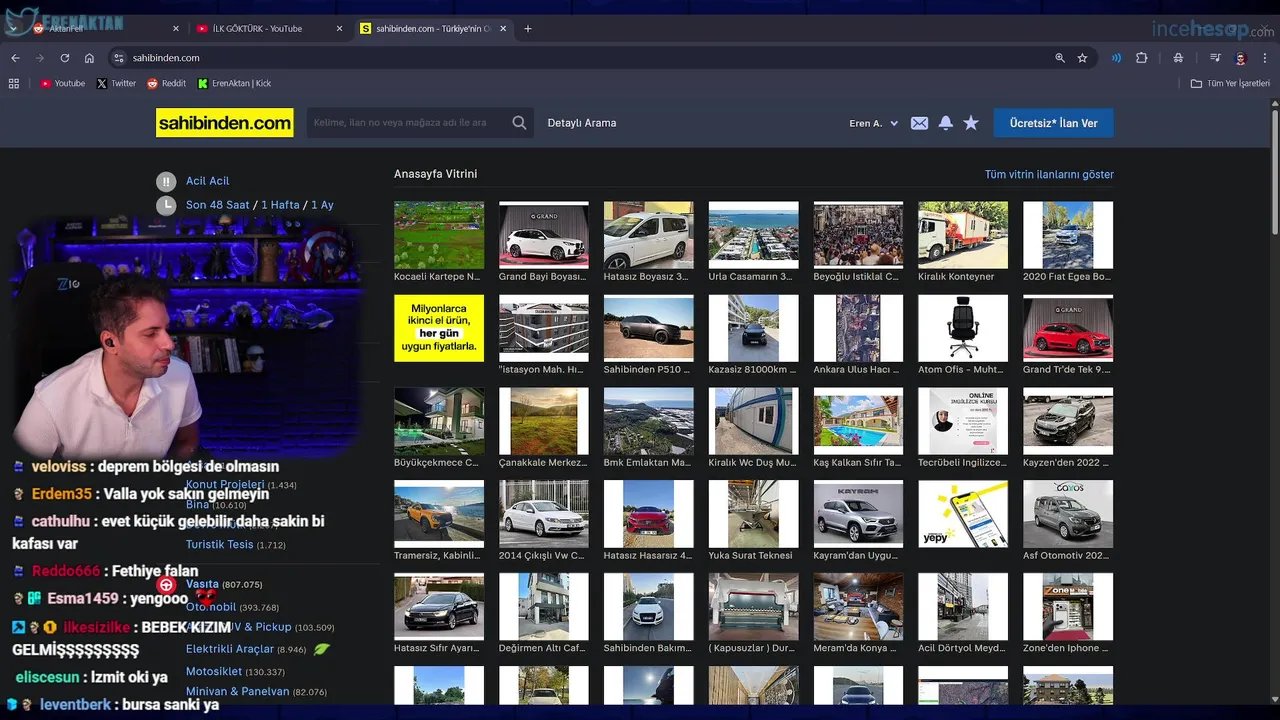Image resolution: width=1280 pixels, height=720 pixels.
Task: Open Detaylı Arama link
Action: point(582,123)
